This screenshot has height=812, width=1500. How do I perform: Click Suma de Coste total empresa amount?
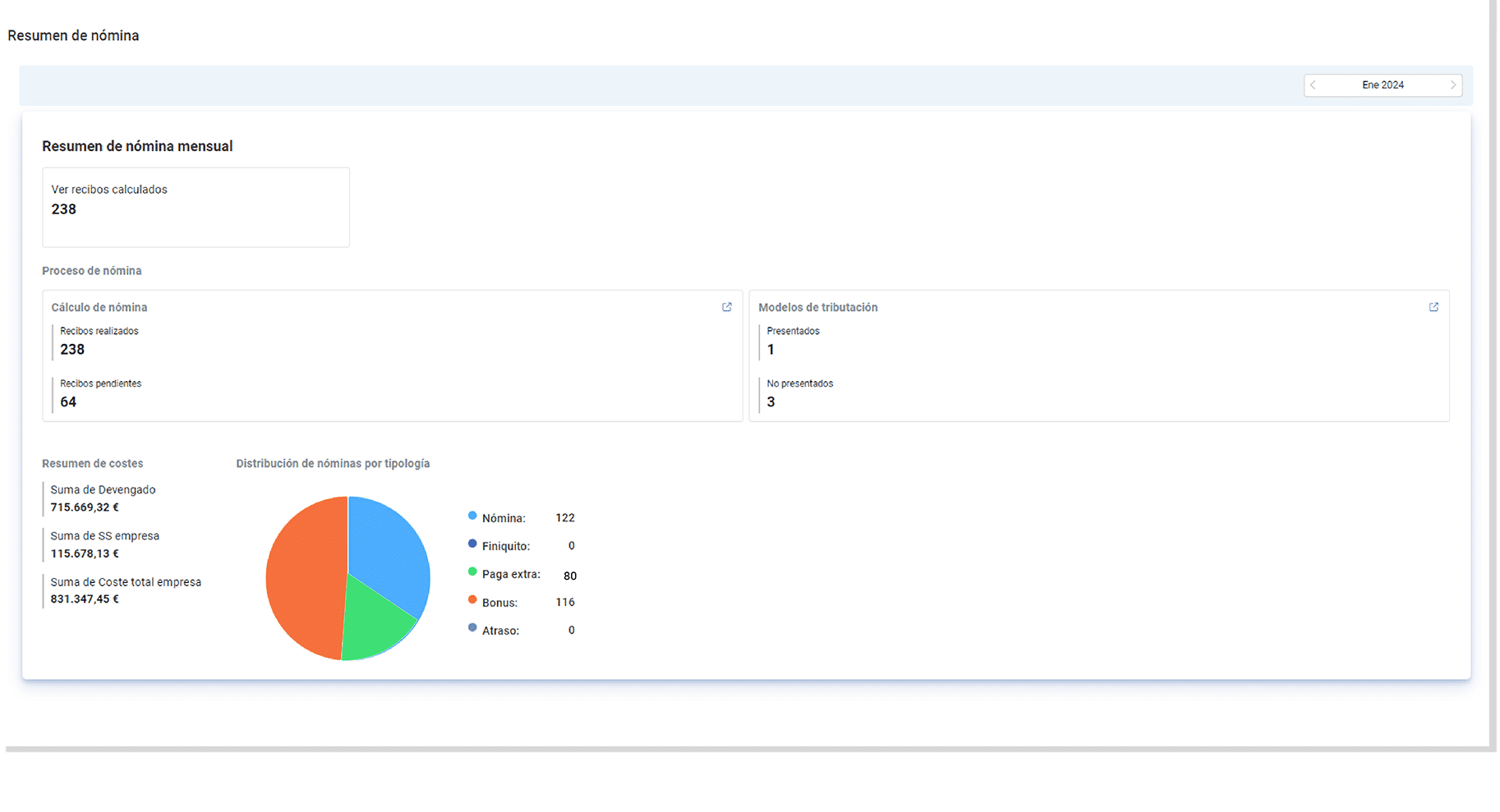pos(85,599)
